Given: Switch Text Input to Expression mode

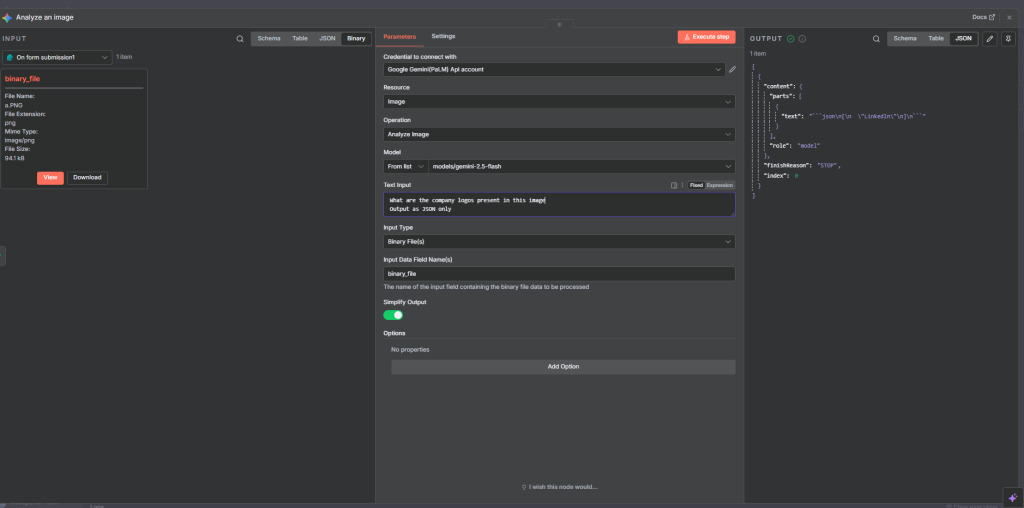Looking at the screenshot, I should [720, 185].
